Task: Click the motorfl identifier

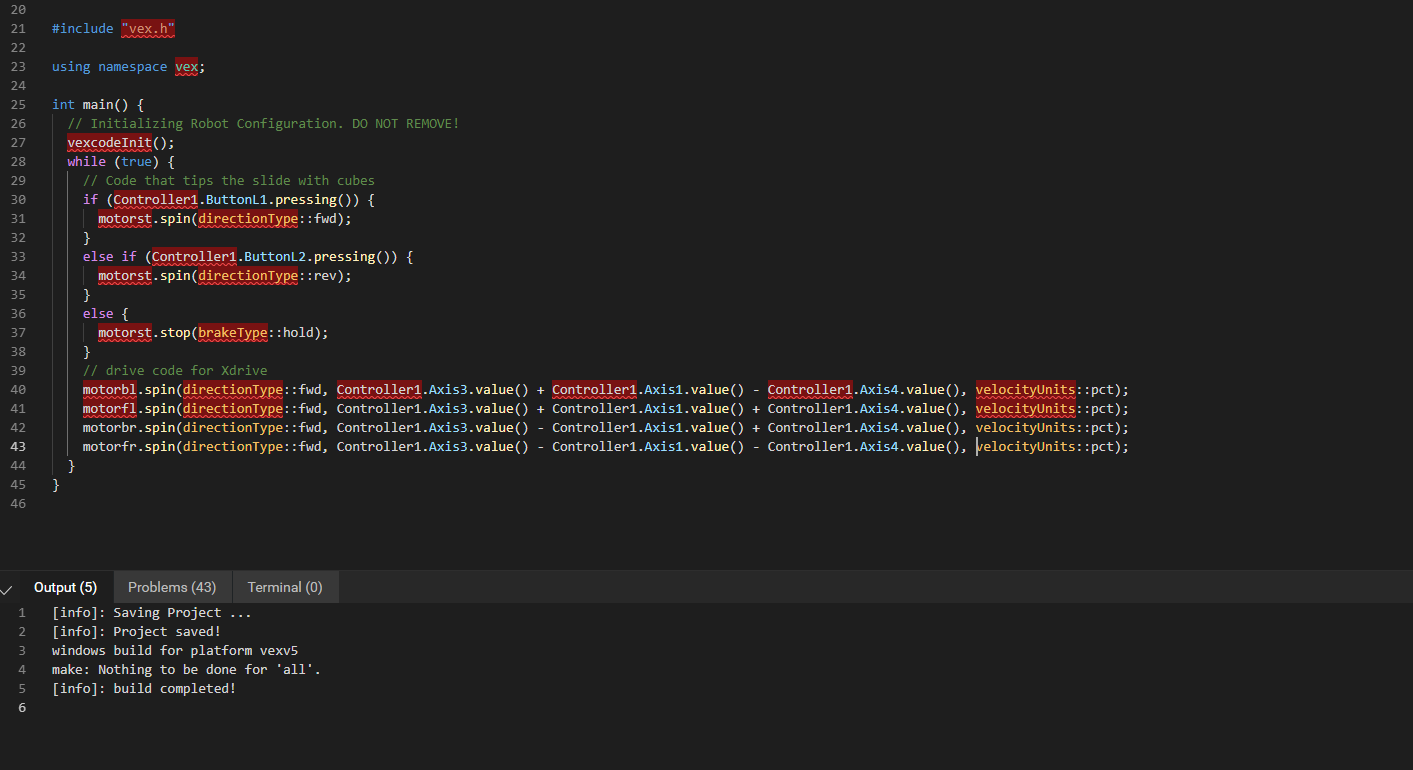Action: click(x=110, y=409)
